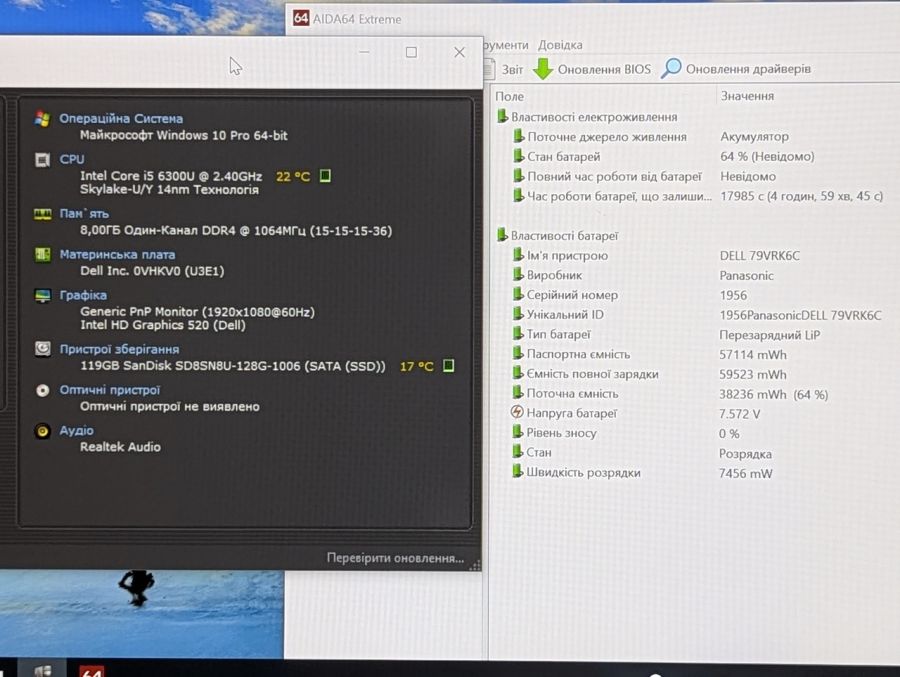900x677 pixels.
Task: Open the Графіка section link
Action: click(x=83, y=295)
